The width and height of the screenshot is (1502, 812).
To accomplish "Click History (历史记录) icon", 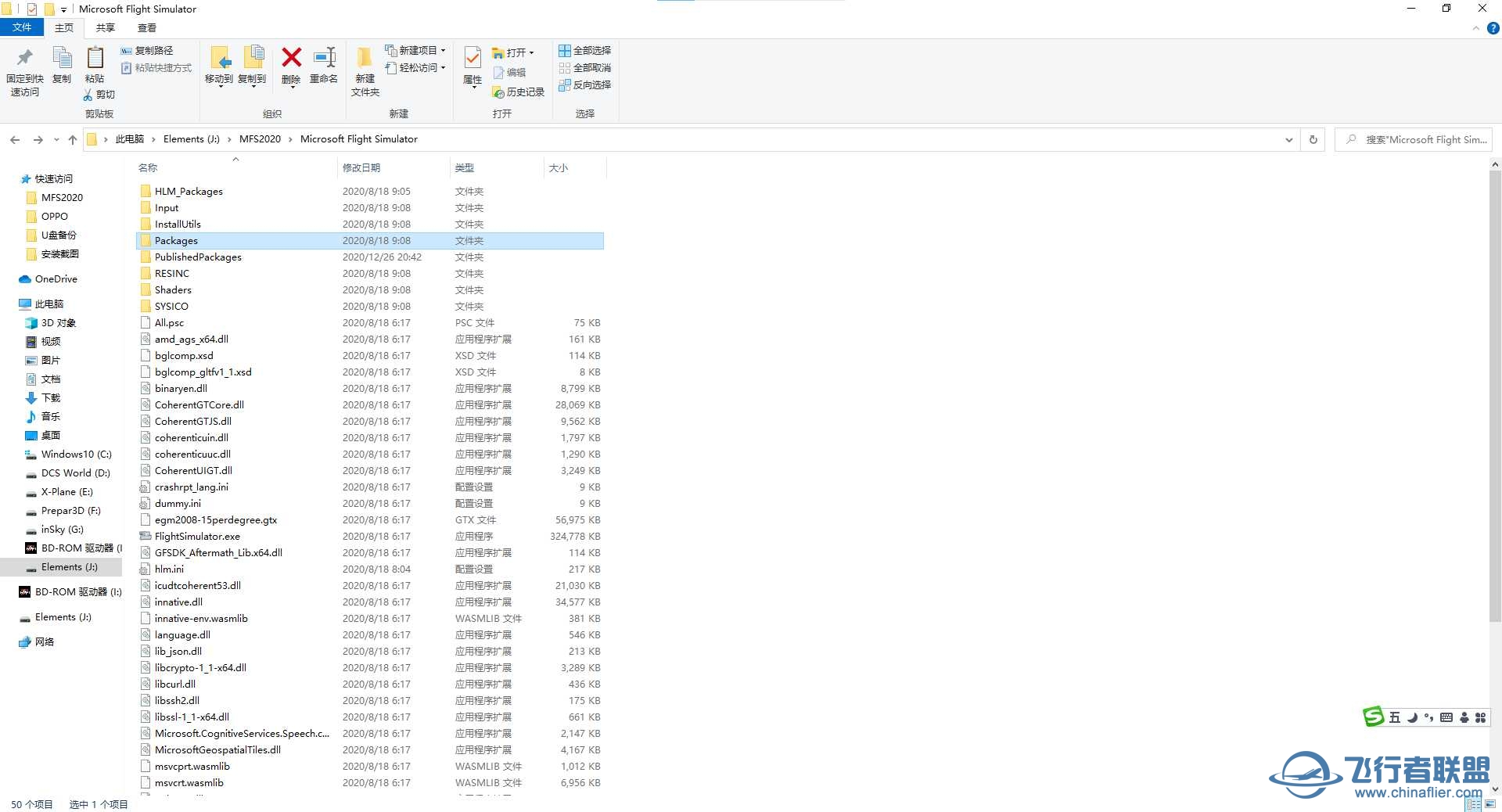I will (498, 92).
